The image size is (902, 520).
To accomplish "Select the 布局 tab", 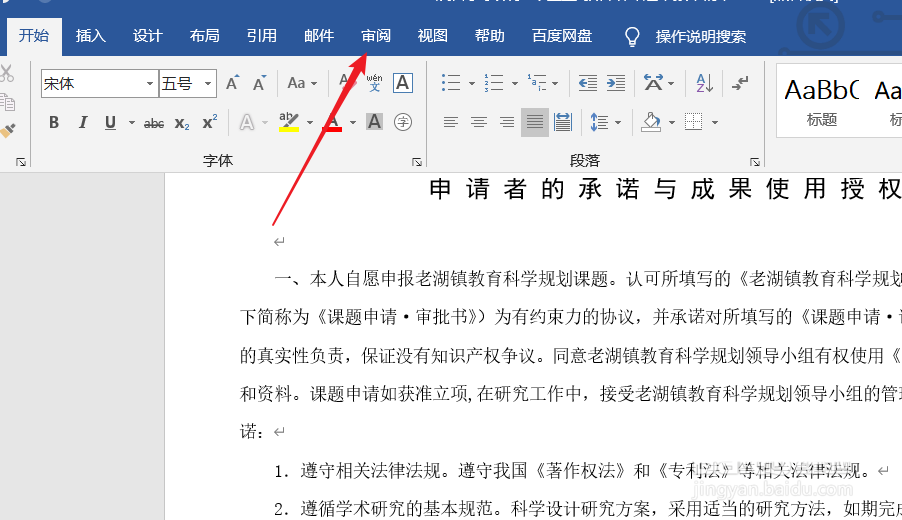I will click(x=205, y=36).
